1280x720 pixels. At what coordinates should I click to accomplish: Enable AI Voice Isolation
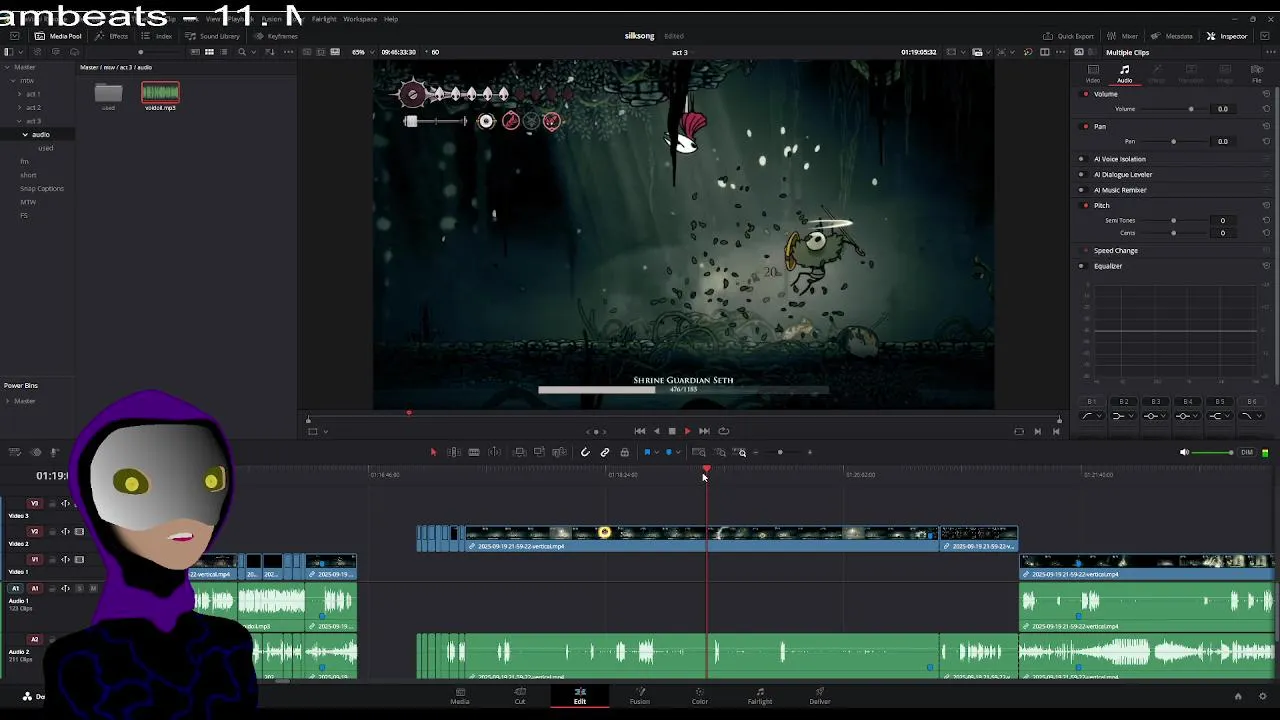1081,159
